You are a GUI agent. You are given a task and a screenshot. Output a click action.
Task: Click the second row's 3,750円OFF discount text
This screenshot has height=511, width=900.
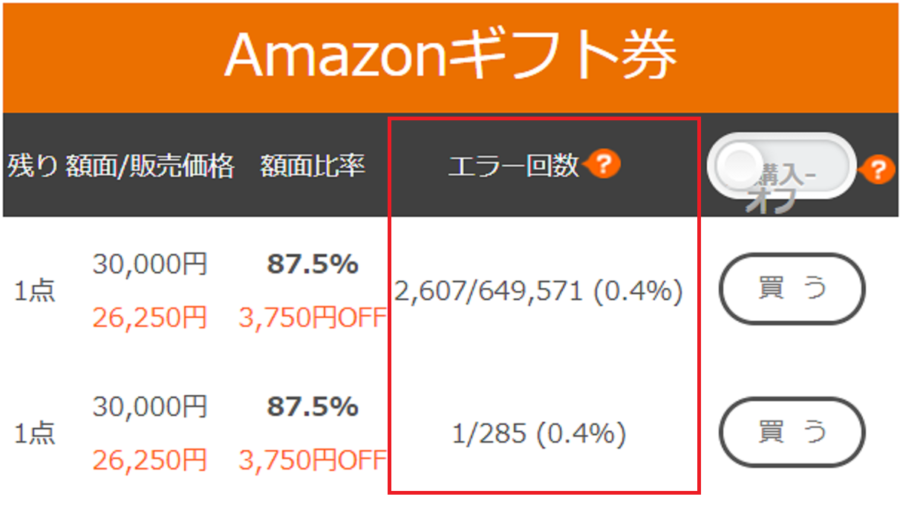tap(313, 460)
